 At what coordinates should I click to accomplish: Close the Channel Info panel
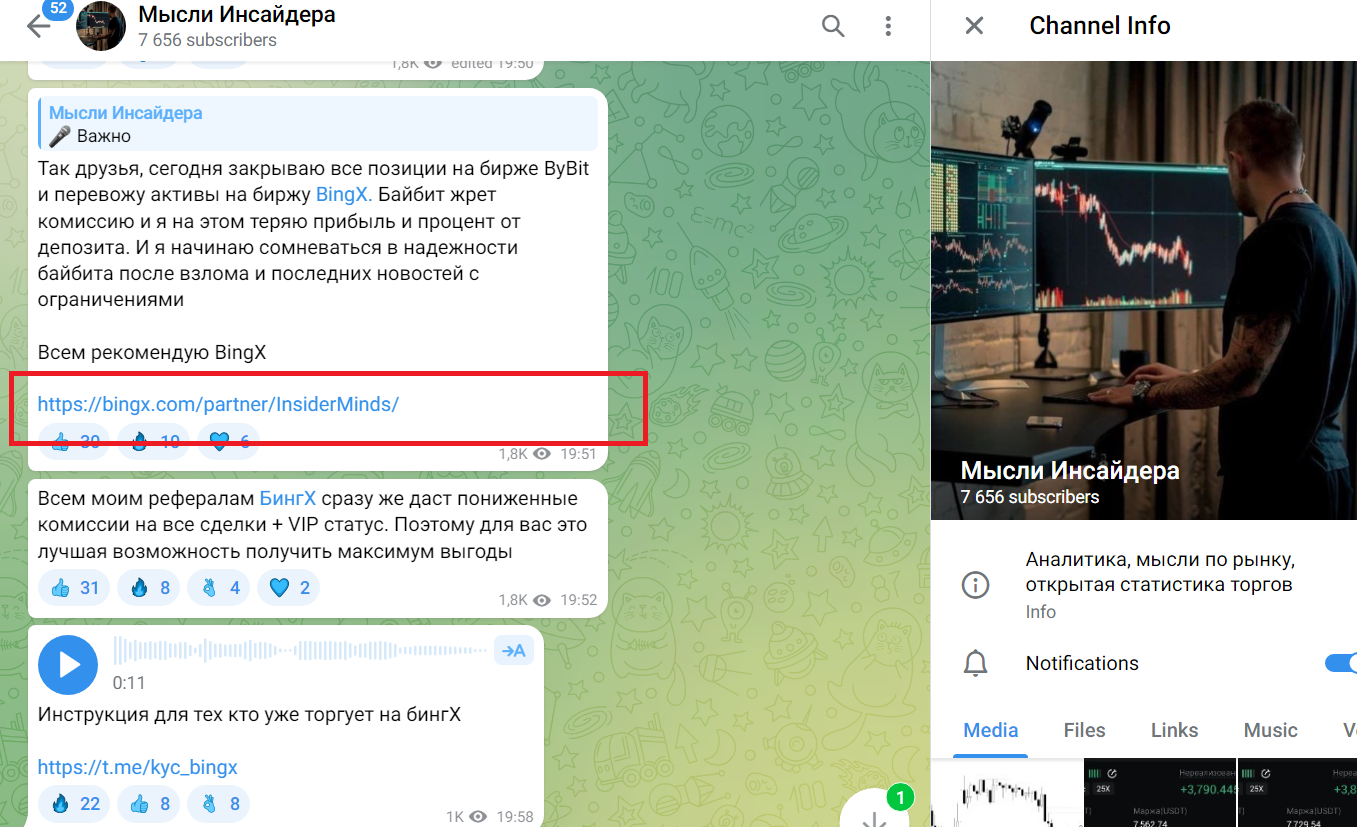(974, 26)
